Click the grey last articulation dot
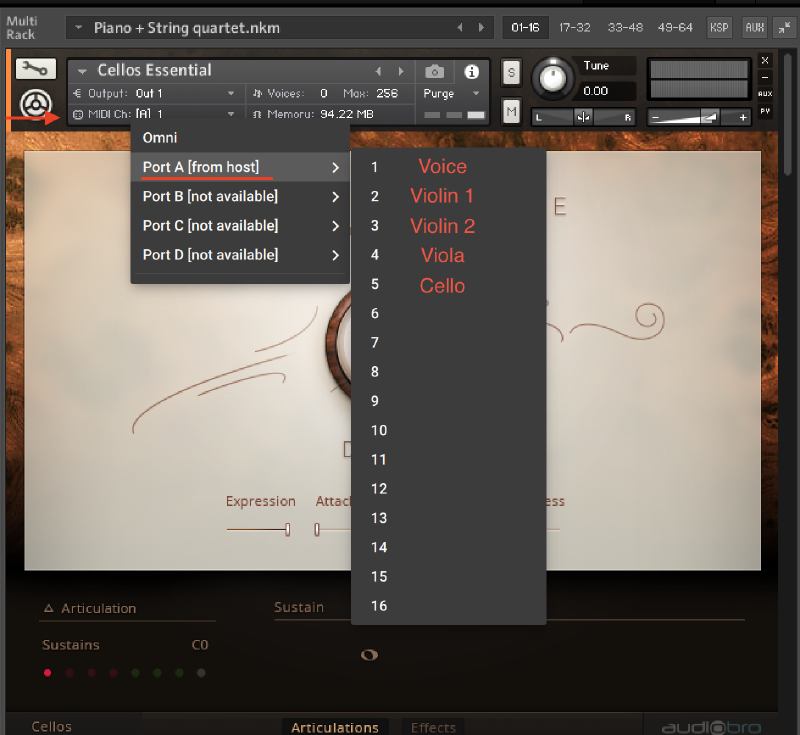Screen dimensions: 800x735 pos(201,673)
